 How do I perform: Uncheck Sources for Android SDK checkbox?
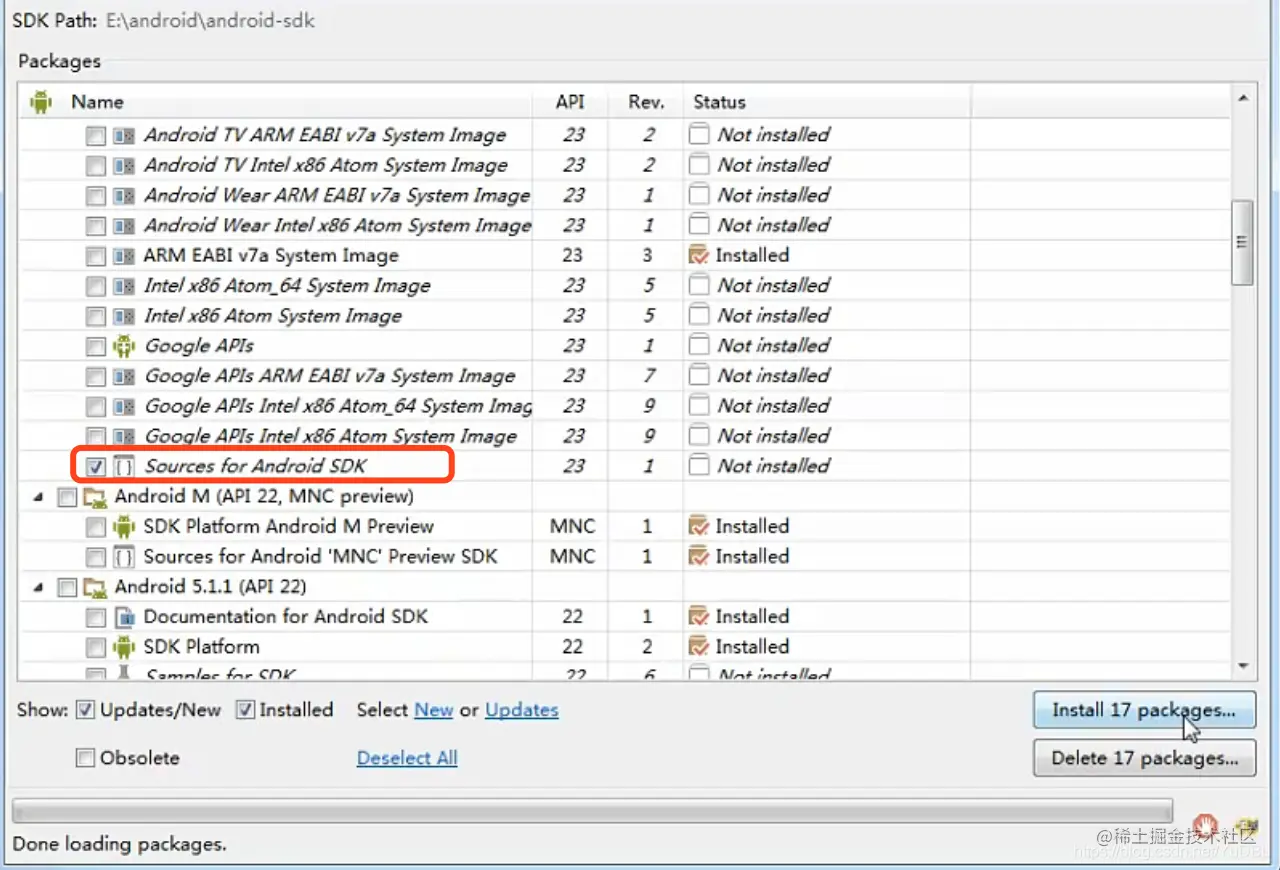[95, 466]
